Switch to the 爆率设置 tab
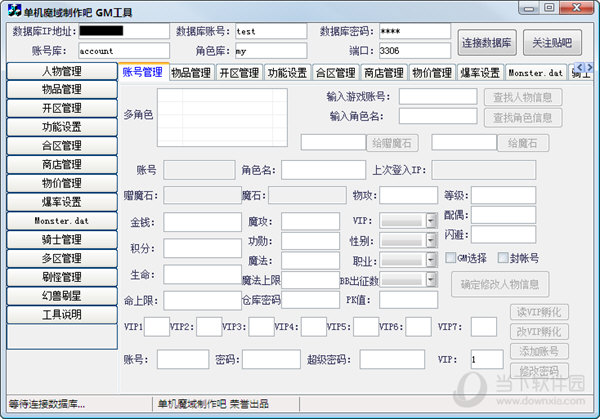Viewport: 600px width, 419px height. point(481,73)
